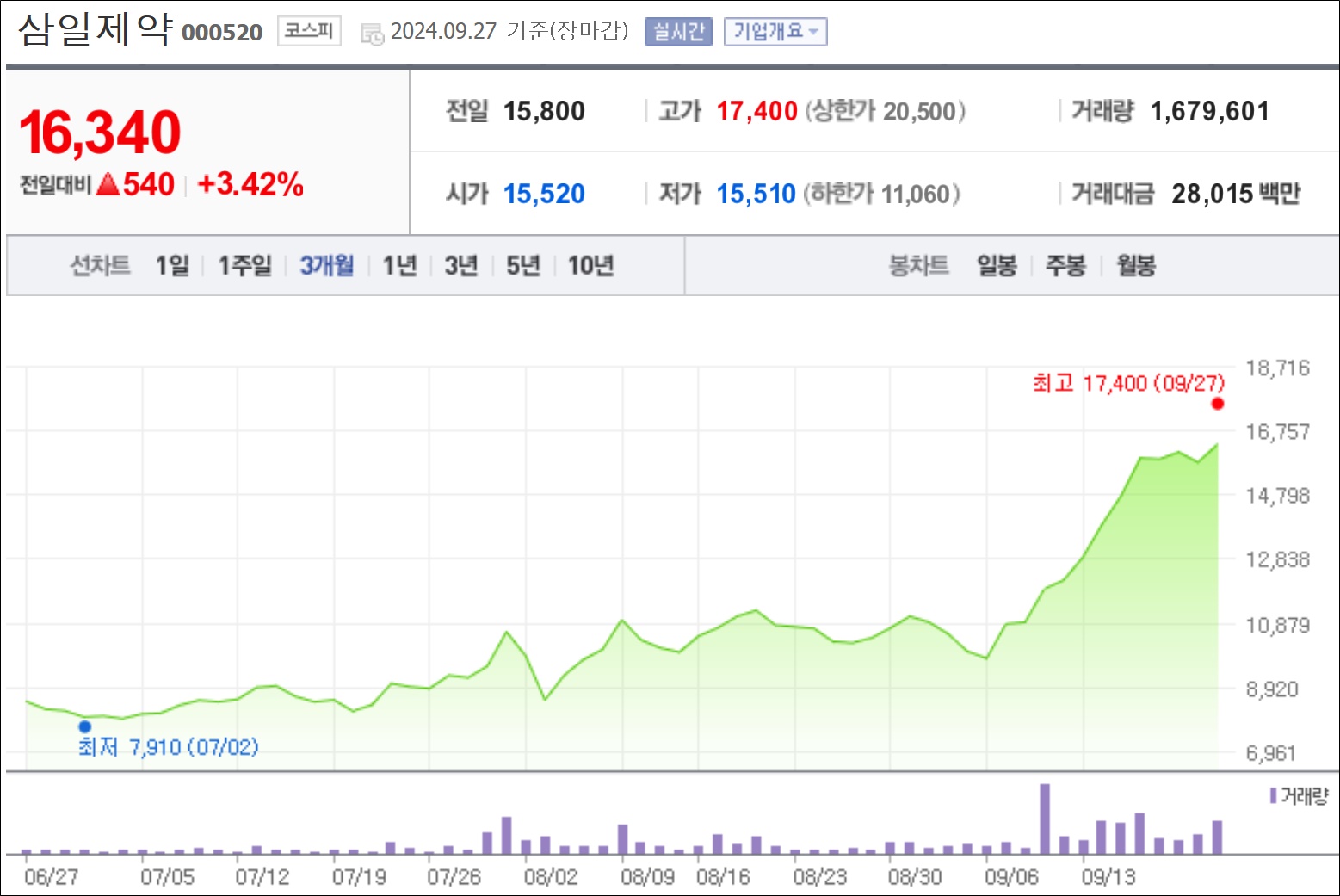Screen dimensions: 1340x896
Task: Select the 1년 line chart tab
Action: pos(399,266)
